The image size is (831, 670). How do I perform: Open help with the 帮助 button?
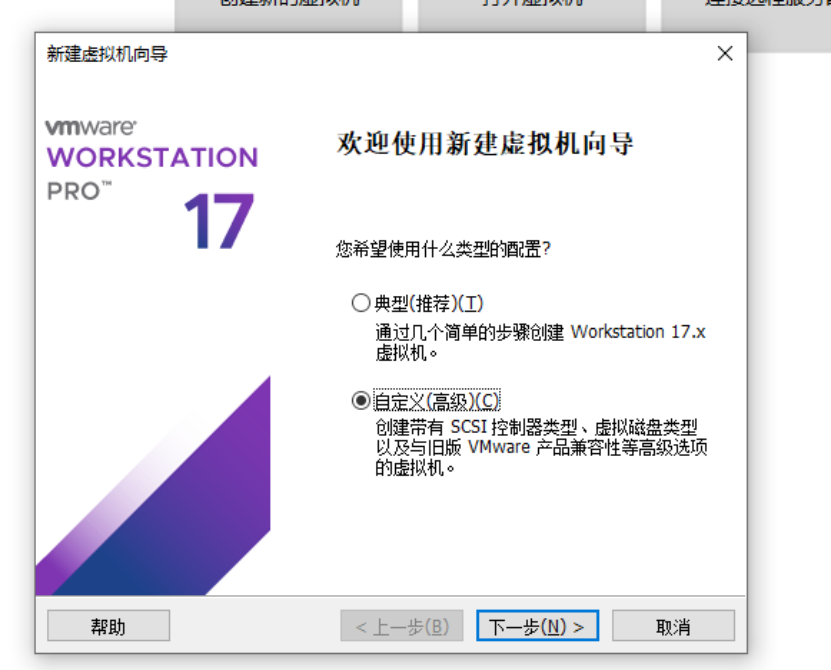109,626
